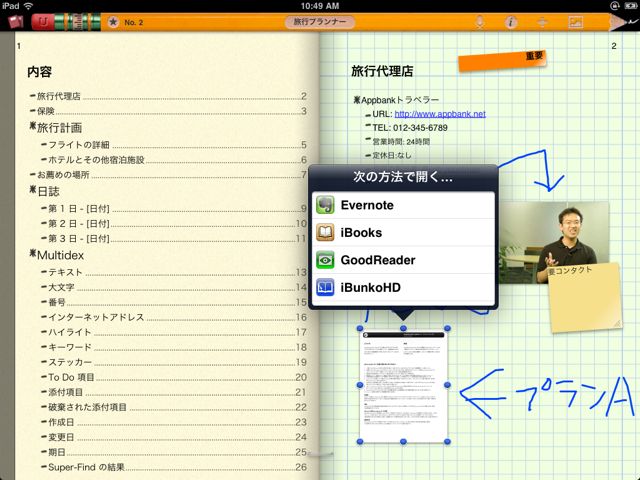This screenshot has height=480, width=640.
Task: Tap the pencil tip drawing tool
Action: point(624,22)
